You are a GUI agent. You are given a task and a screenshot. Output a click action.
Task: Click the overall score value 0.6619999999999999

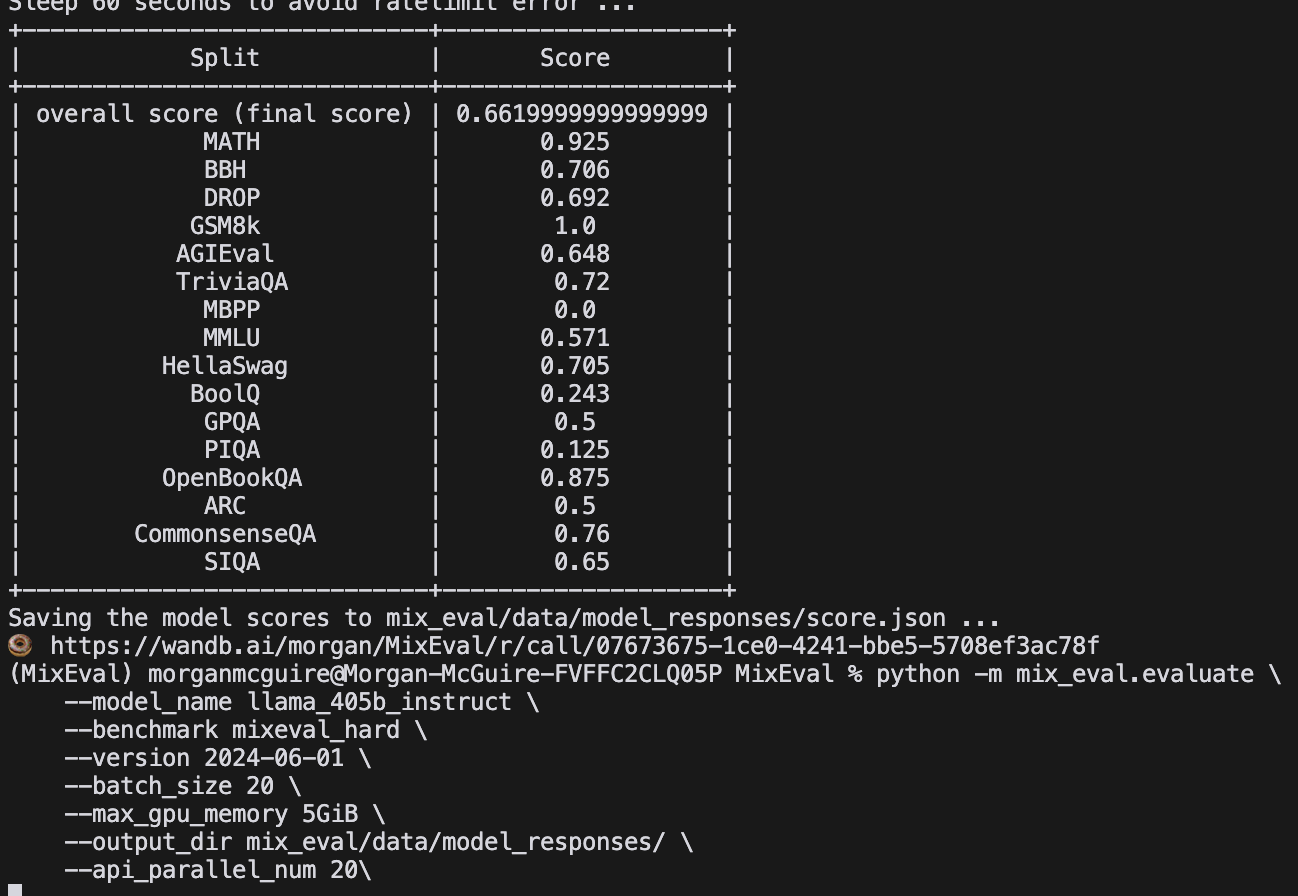tap(581, 114)
